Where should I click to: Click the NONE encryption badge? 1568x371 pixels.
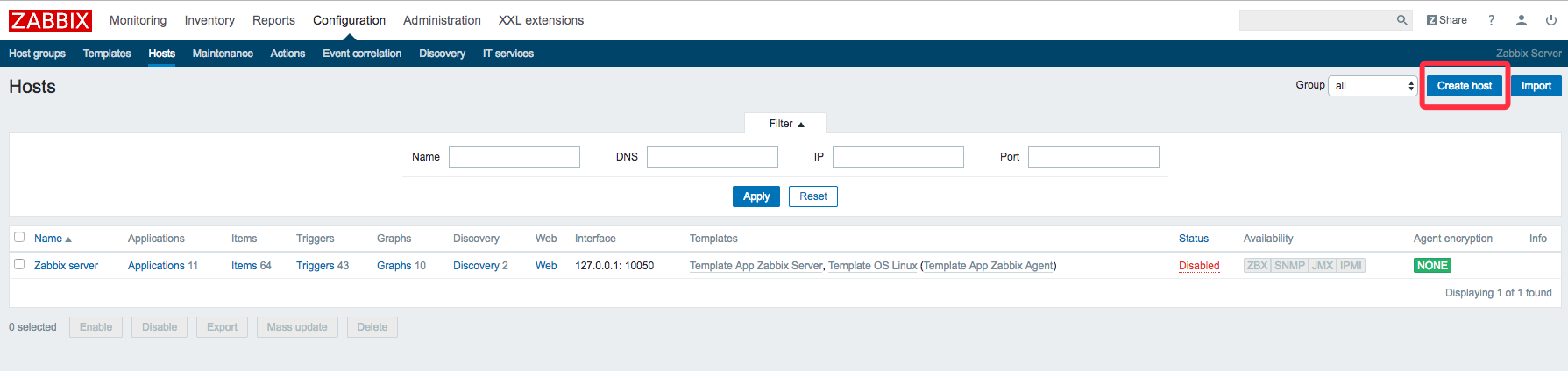1432,266
